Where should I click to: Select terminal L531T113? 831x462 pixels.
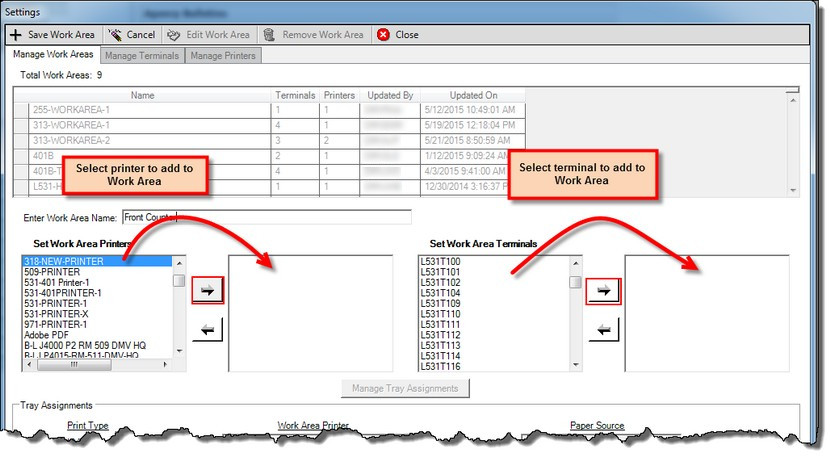click(x=440, y=345)
